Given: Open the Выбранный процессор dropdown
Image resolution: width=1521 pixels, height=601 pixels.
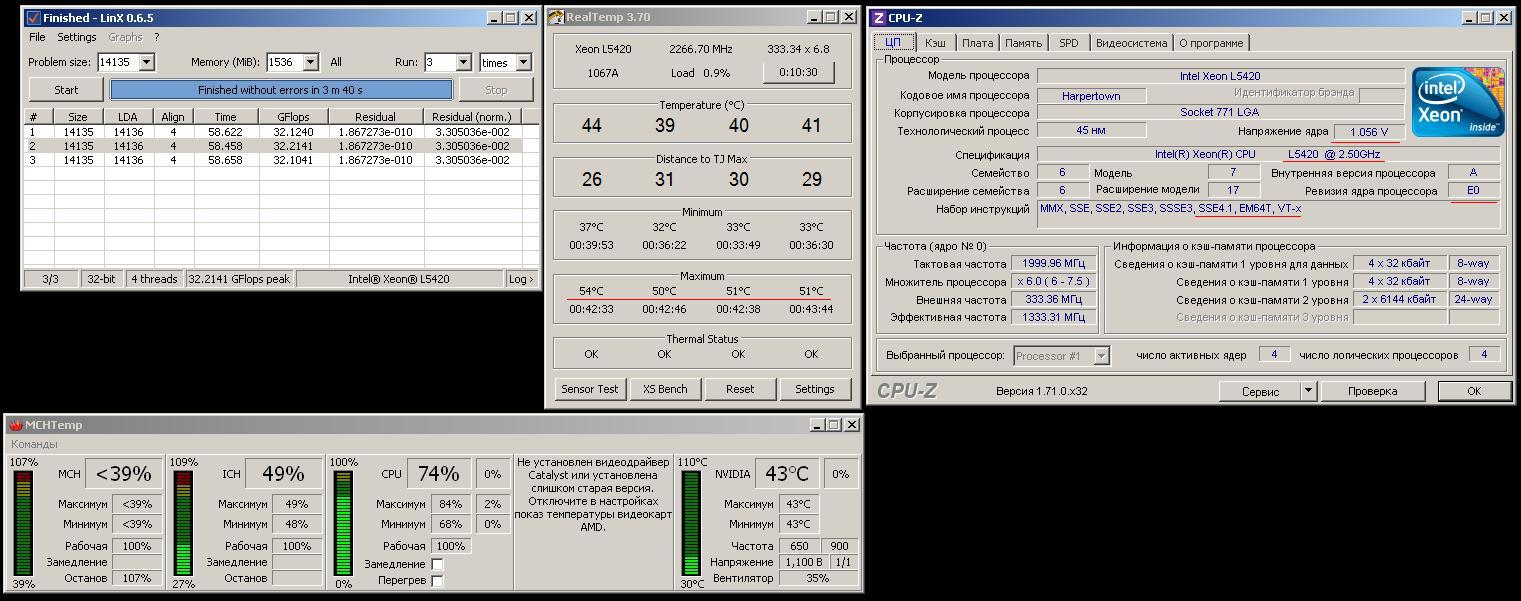Looking at the screenshot, I should click(1101, 356).
